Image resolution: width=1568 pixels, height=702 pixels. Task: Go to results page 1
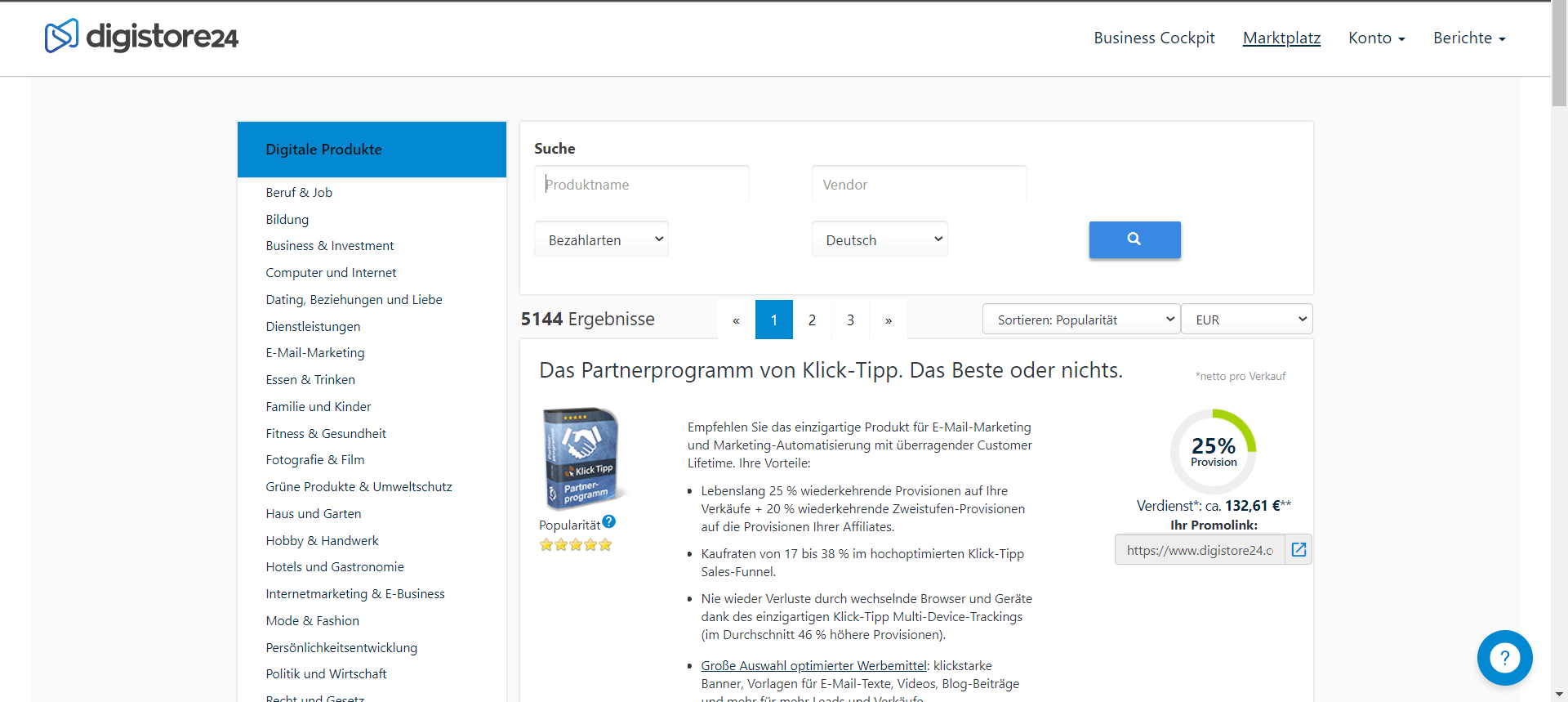[774, 320]
